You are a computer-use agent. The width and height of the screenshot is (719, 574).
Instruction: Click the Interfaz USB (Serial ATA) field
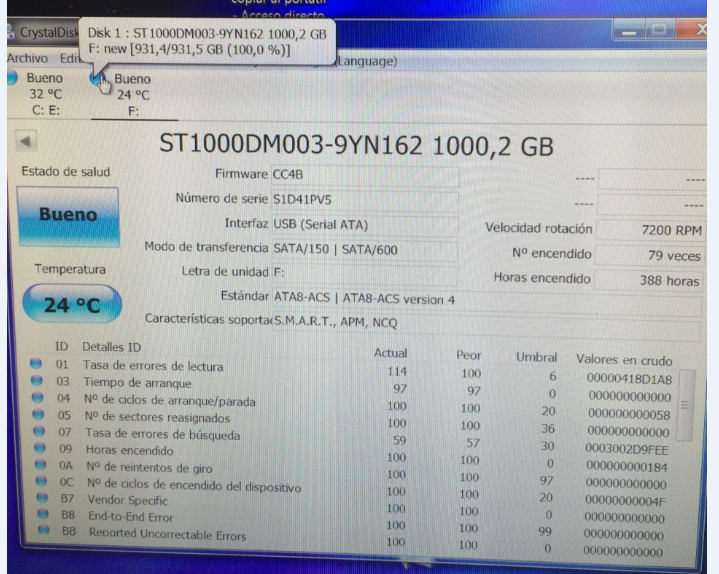coord(365,225)
